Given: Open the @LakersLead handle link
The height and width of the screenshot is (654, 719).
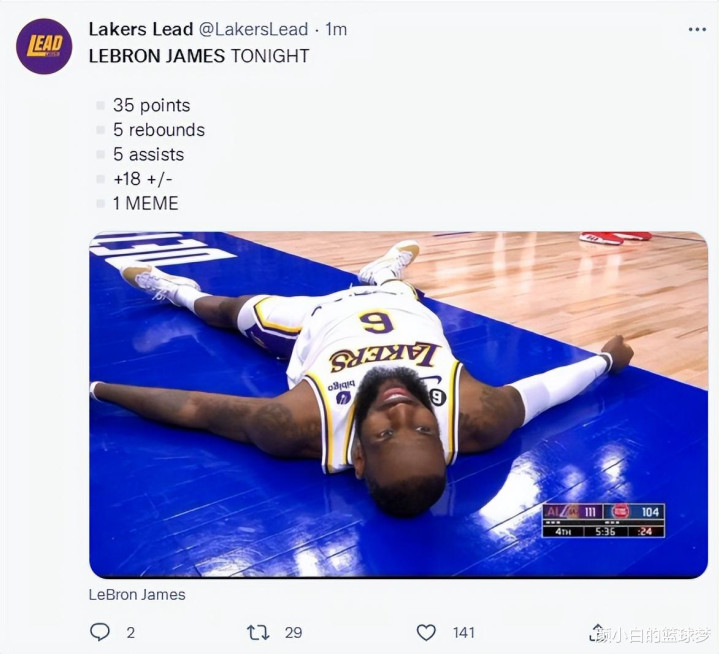Looking at the screenshot, I should pyautogui.click(x=253, y=29).
